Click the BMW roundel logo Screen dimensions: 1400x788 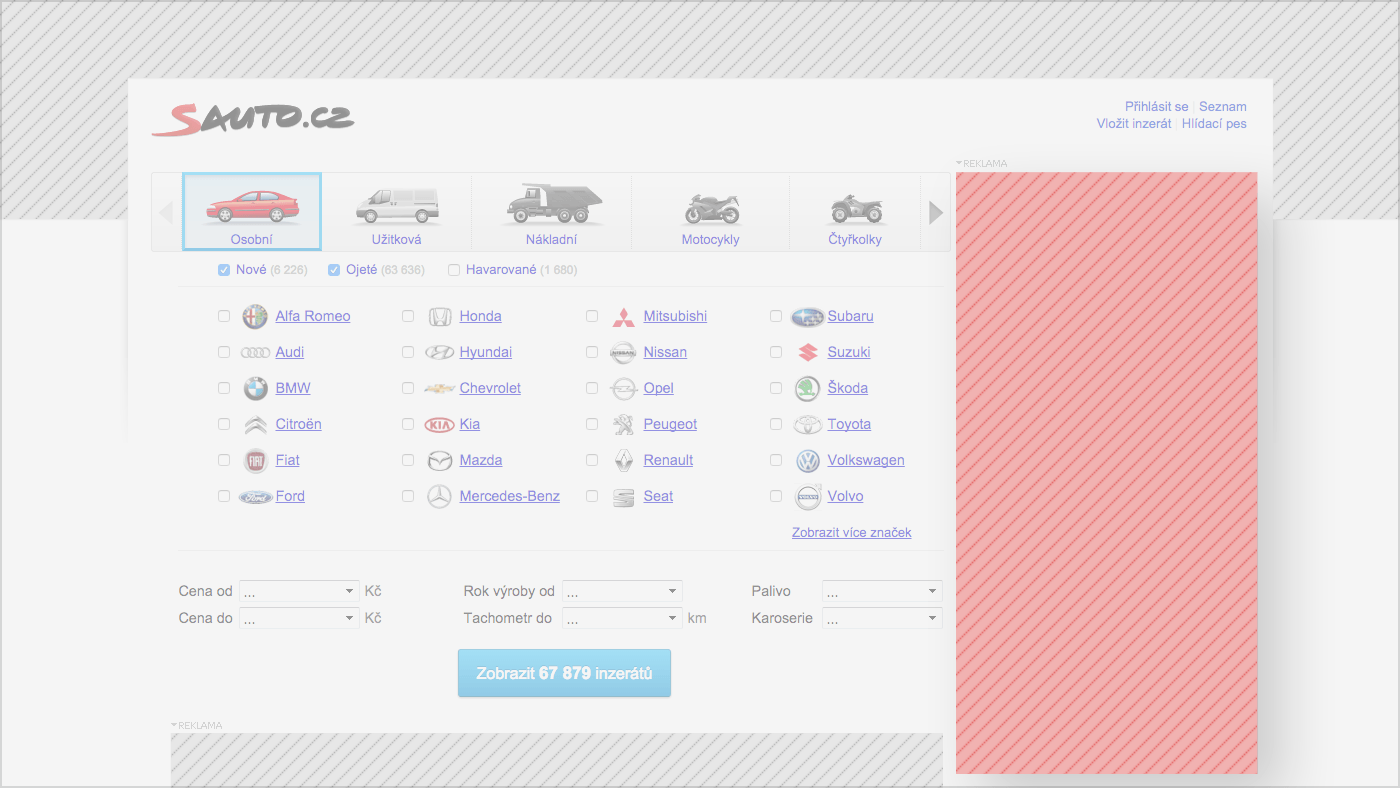255,388
